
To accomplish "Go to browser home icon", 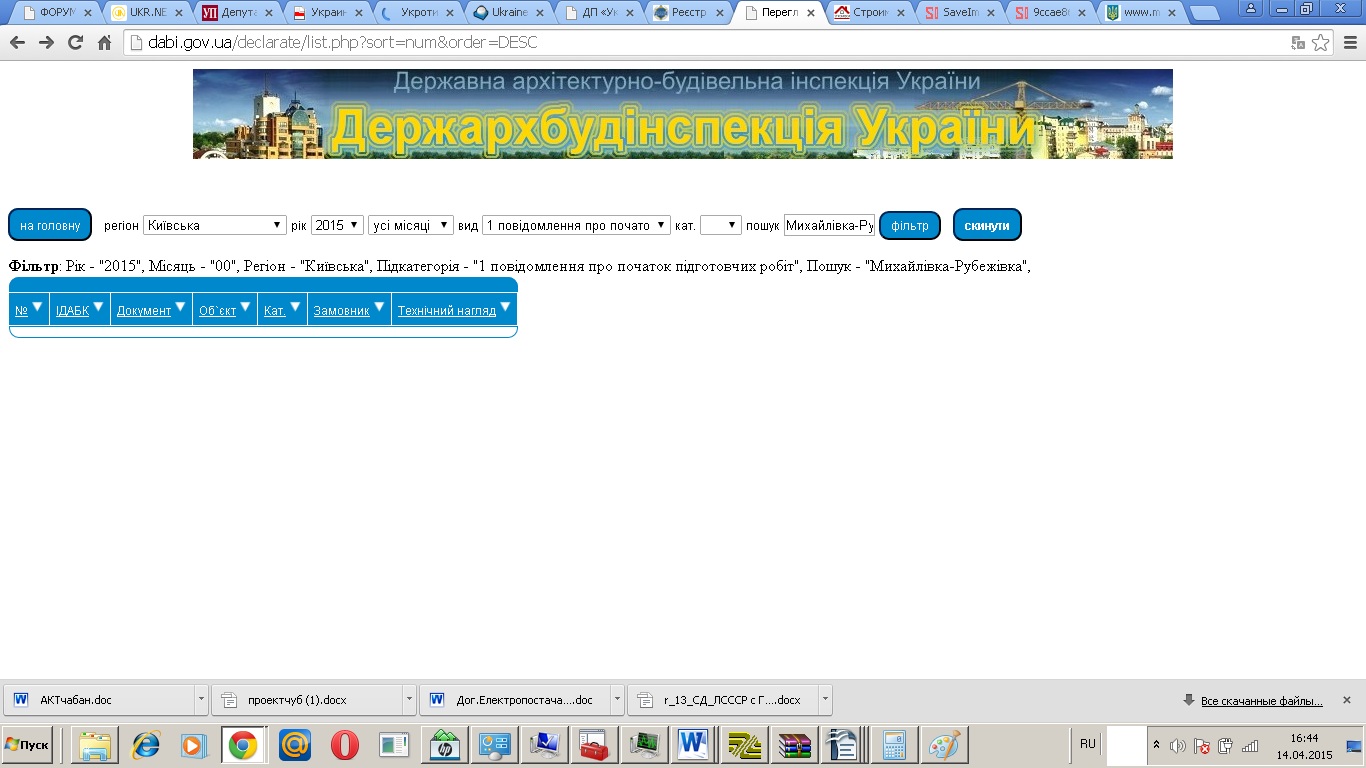I will [104, 43].
